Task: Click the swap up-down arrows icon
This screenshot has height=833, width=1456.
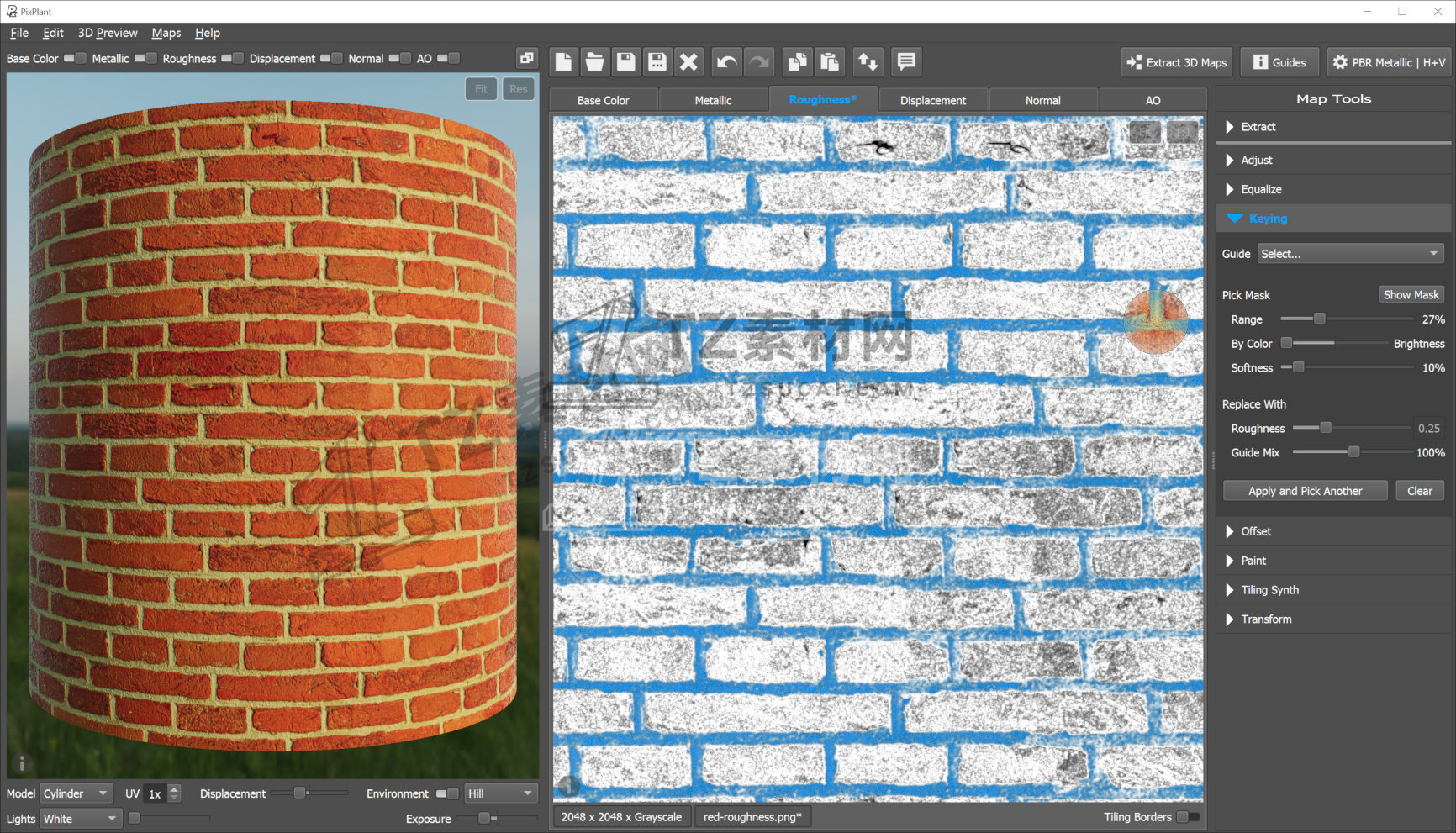Action: (x=868, y=62)
